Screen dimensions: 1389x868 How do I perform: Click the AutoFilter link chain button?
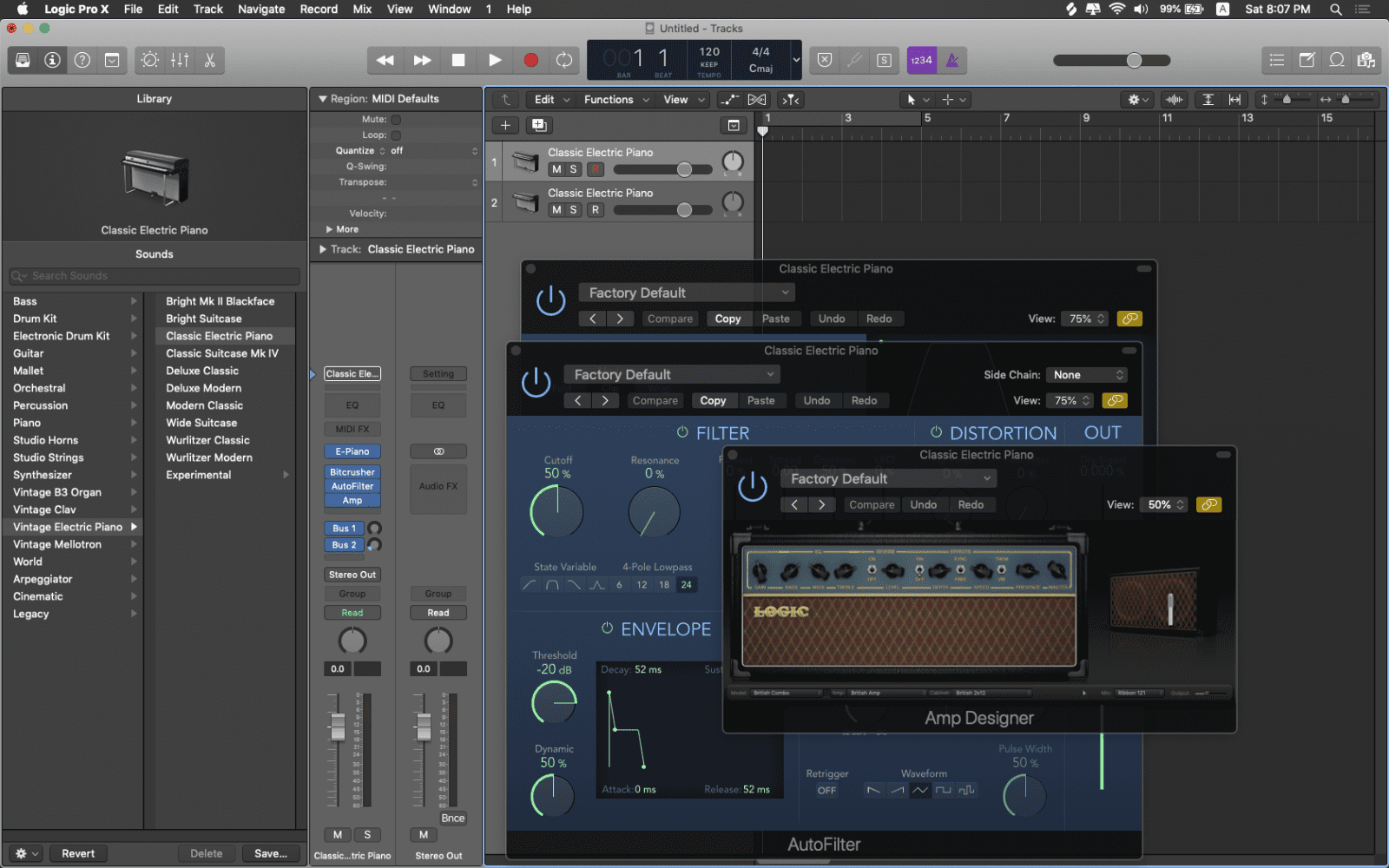point(1115,400)
